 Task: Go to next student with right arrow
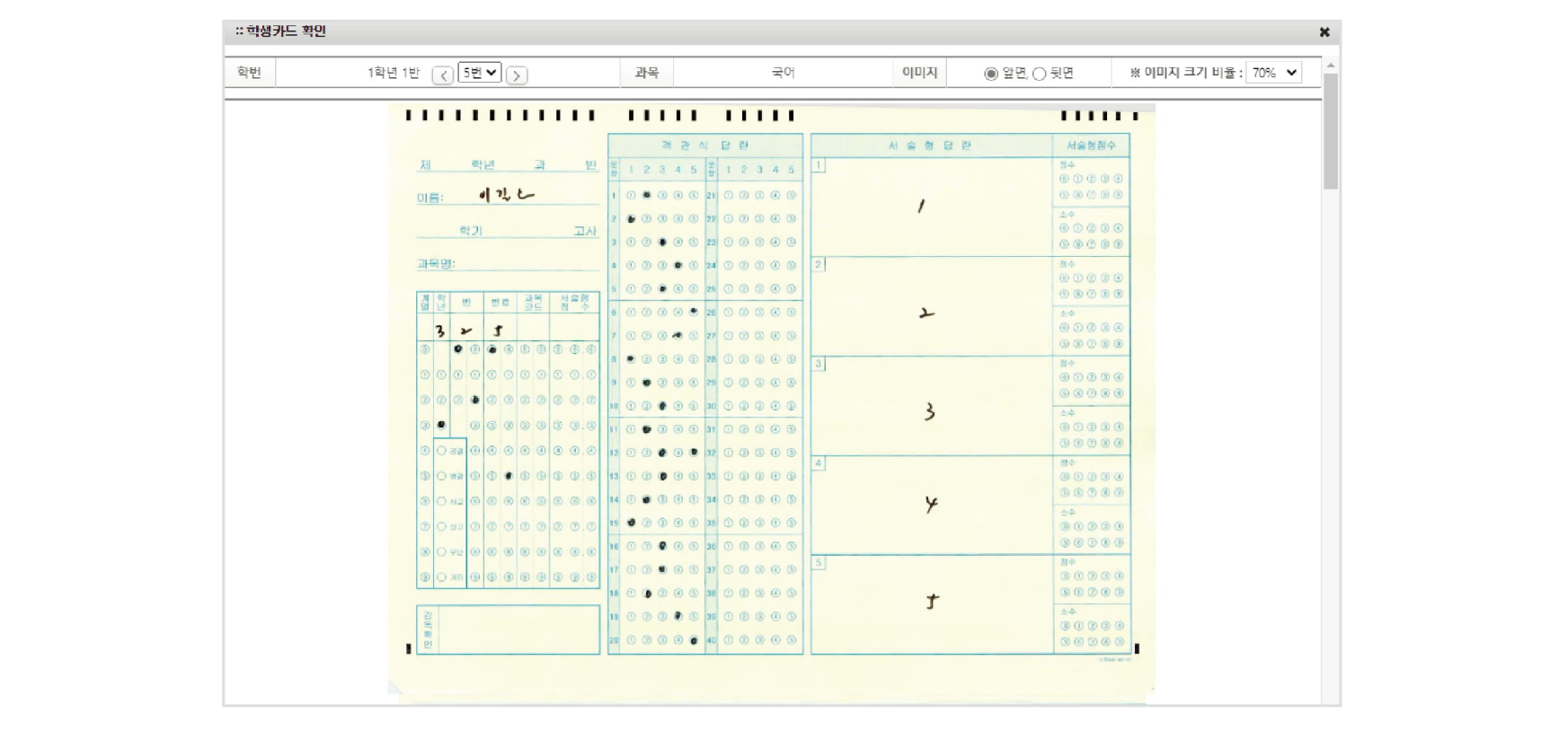point(517,75)
